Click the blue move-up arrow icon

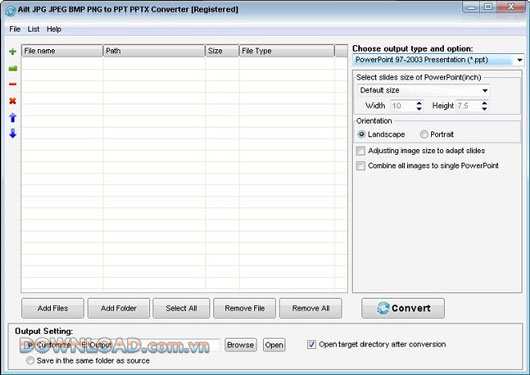[x=13, y=118]
